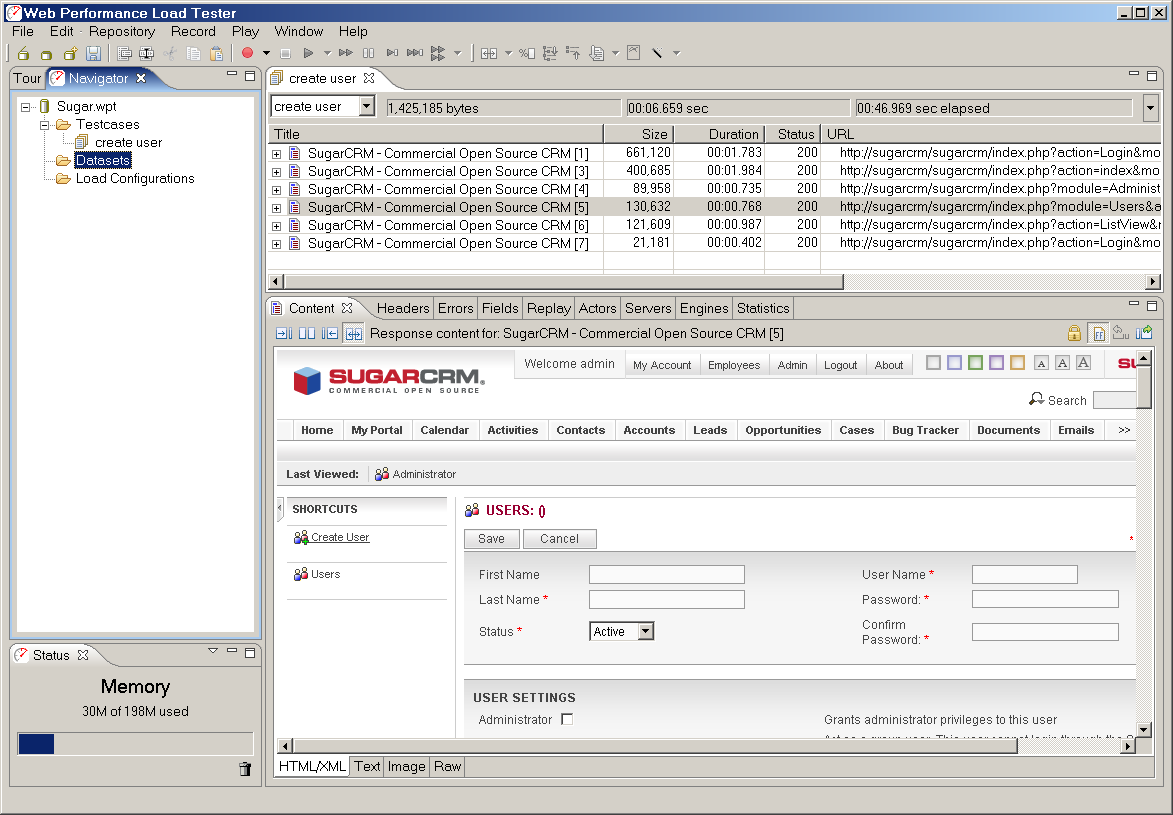Click the percent-page configure toolbar icon
This screenshot has width=1173, height=815.
pyautogui.click(x=527, y=53)
